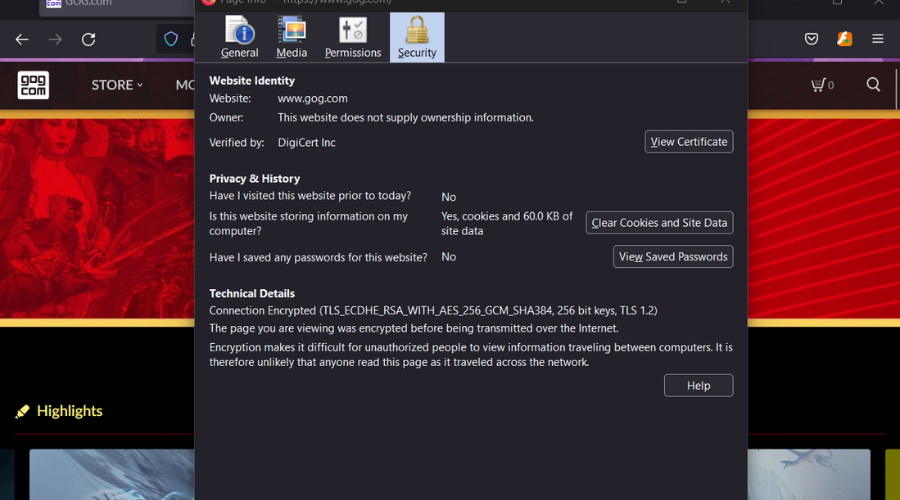Screen dimensions: 900x500
Task: Open the shopping cart on GOG
Action: [x=822, y=85]
